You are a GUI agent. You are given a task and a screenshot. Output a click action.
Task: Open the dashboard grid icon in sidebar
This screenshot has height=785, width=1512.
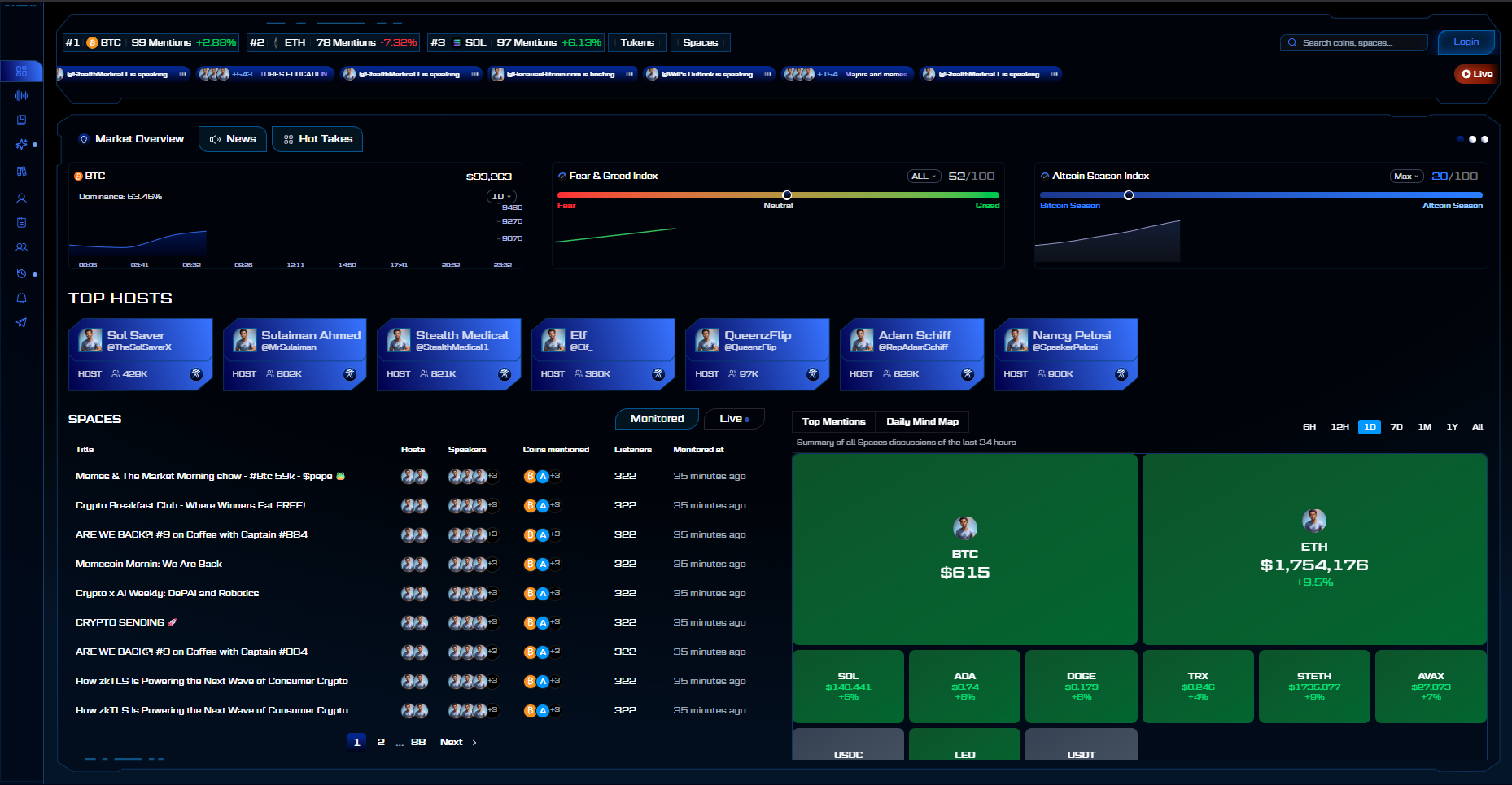tap(21, 71)
